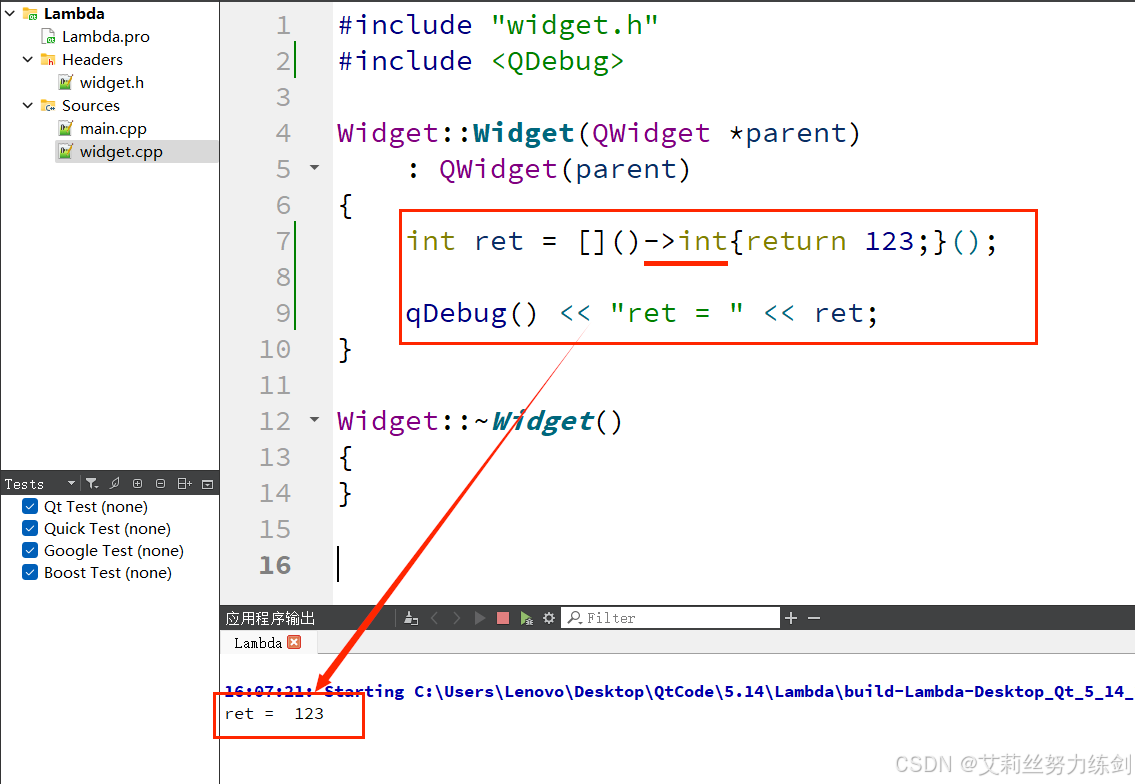
Task: Click the 'return 123' text in editor
Action: tap(830, 241)
